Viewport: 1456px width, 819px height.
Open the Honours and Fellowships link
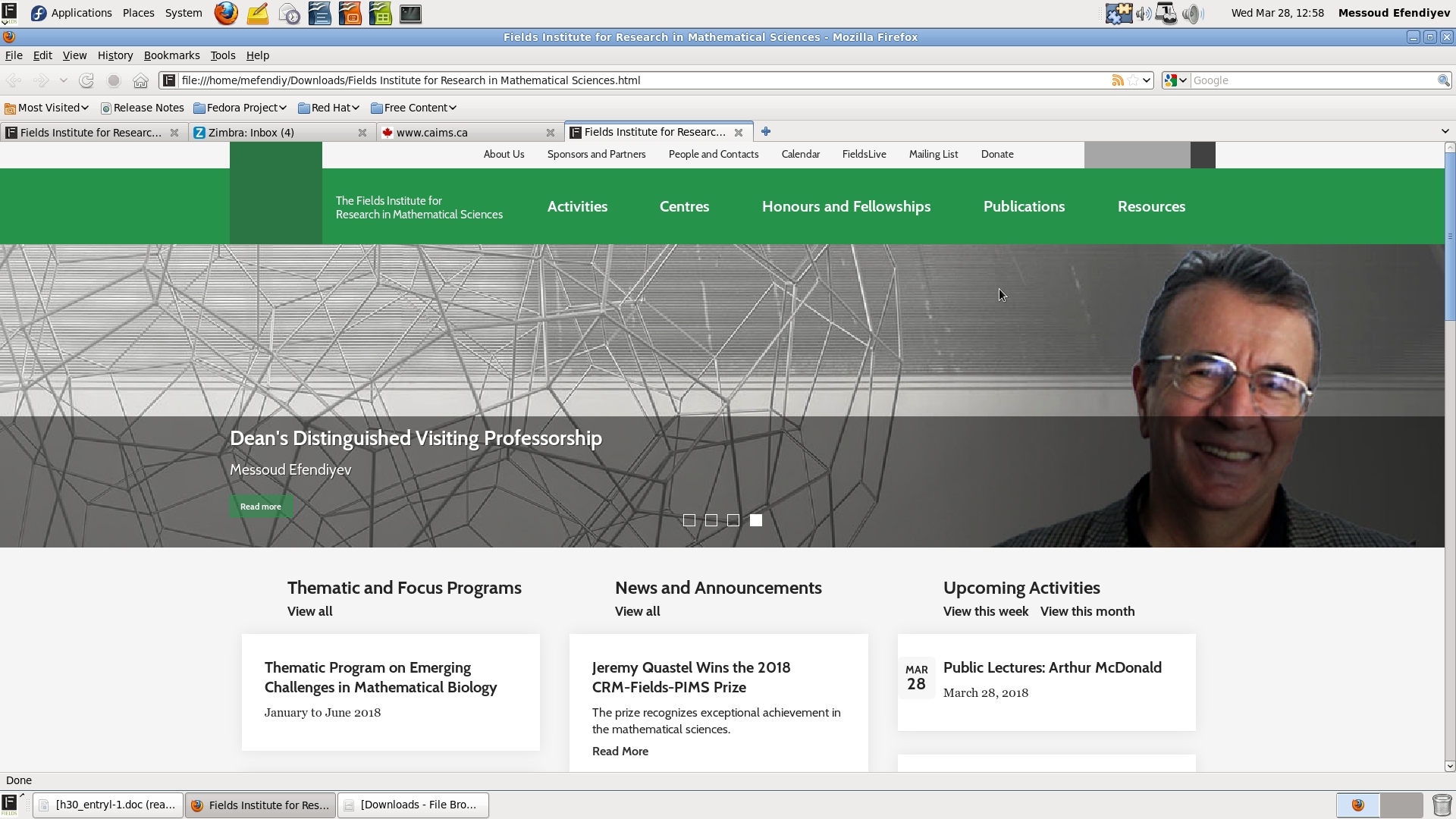(846, 207)
